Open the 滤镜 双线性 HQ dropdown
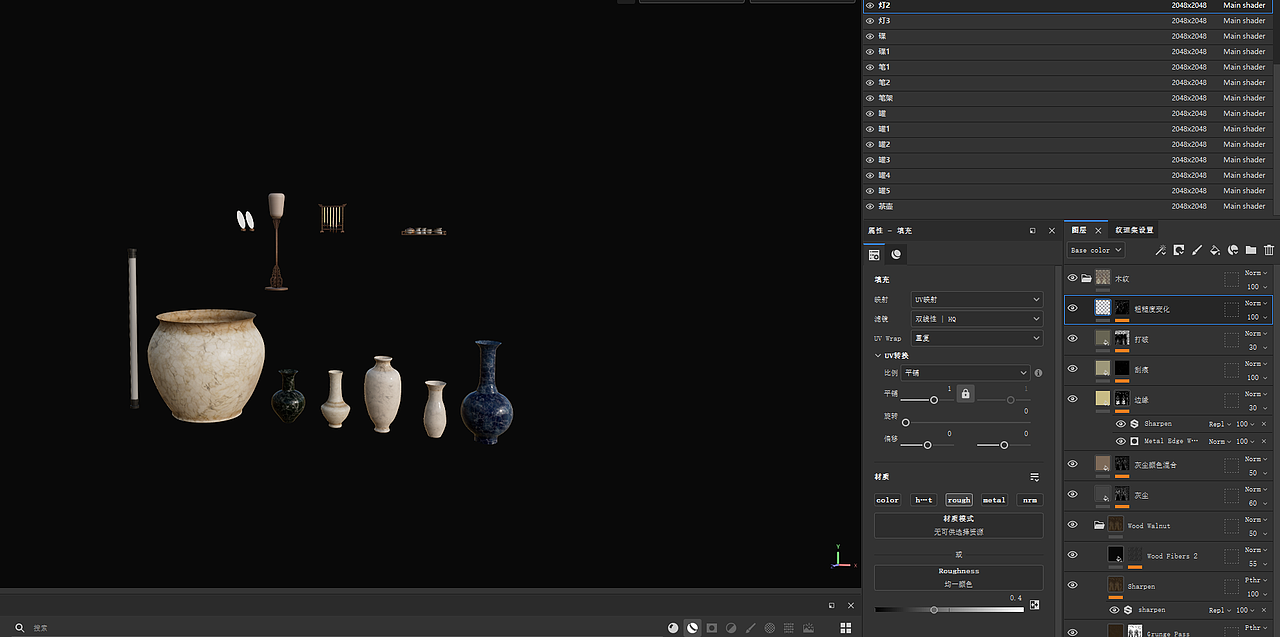Viewport: 1280px width, 637px height. coord(977,319)
